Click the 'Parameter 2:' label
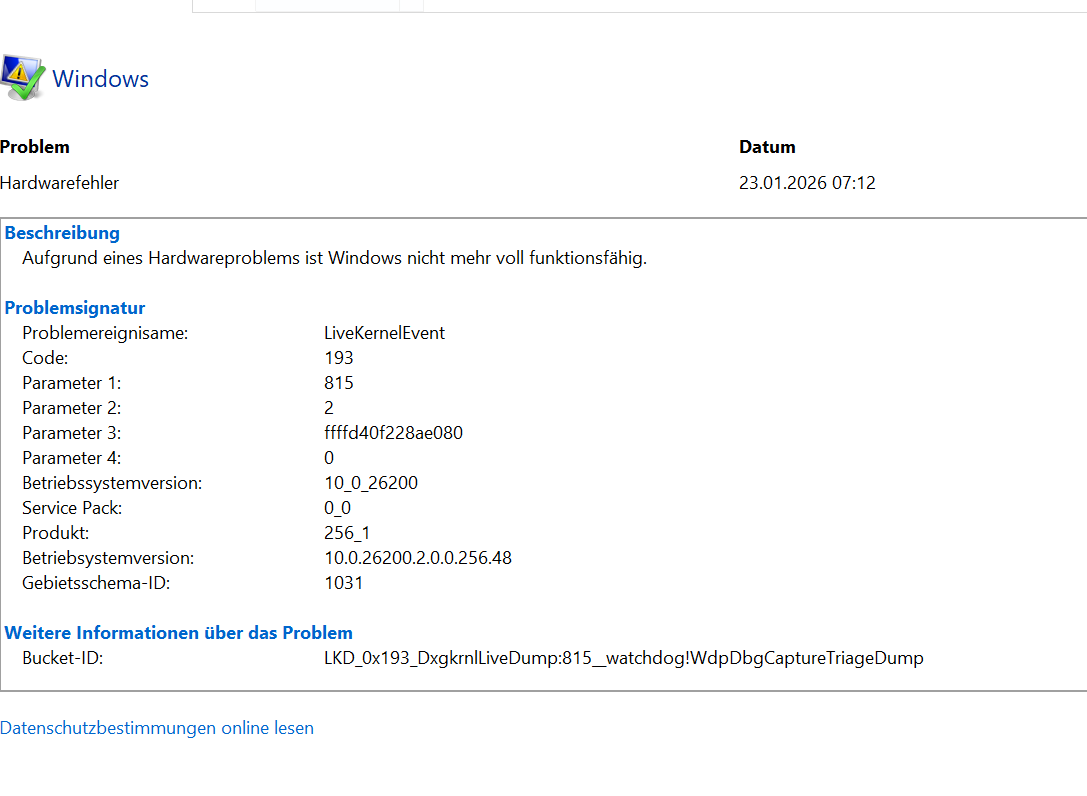Viewport: 1087px width, 796px height. [x=71, y=408]
